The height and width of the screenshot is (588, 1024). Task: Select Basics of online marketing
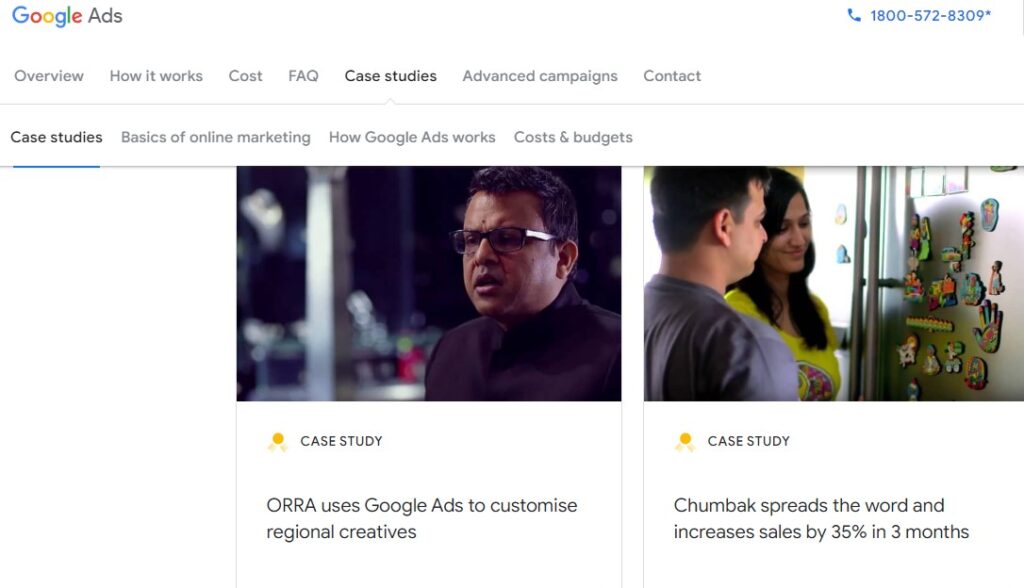[x=215, y=137]
